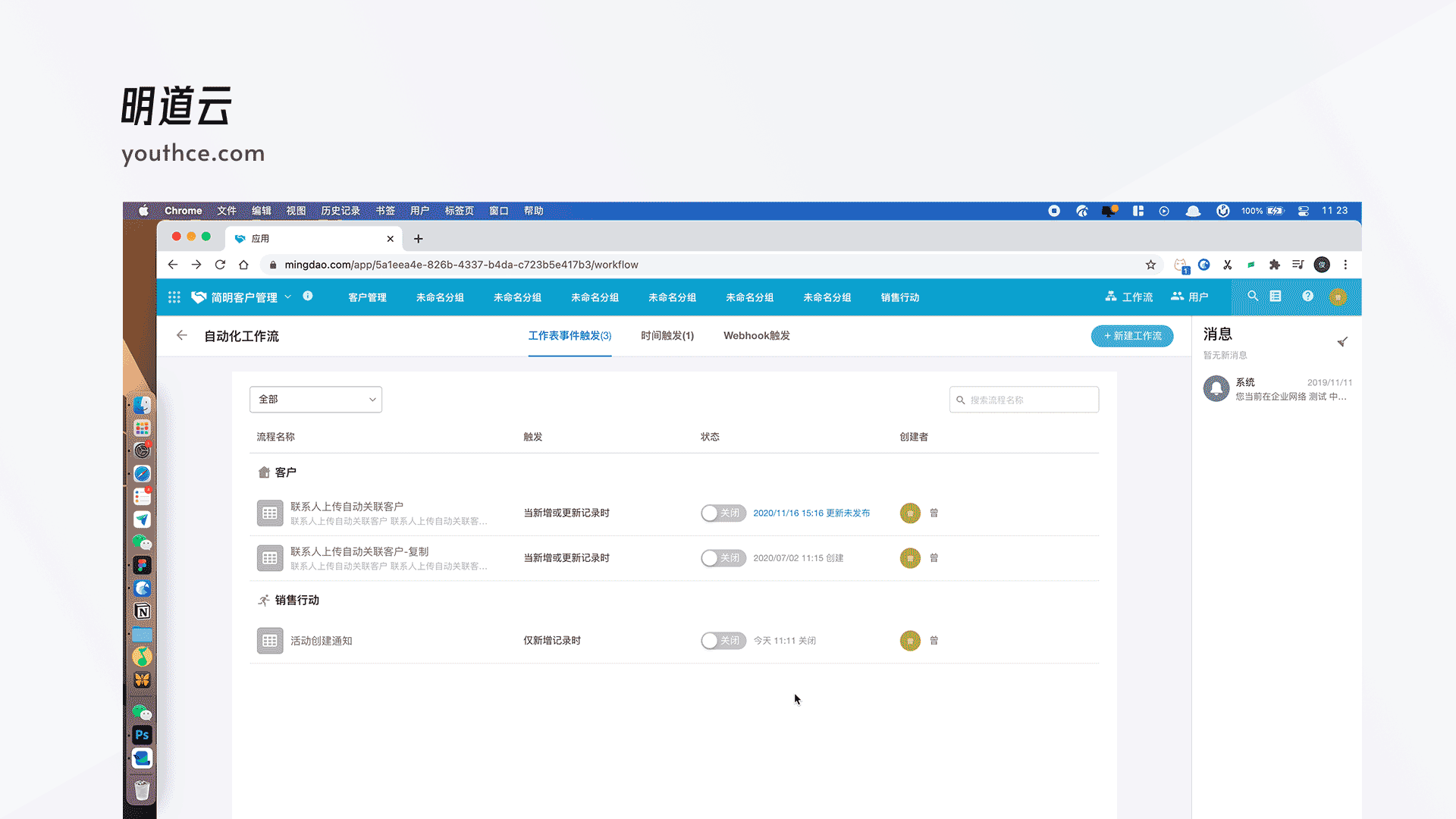Turn on 活动创建通知 workflow switch
The height and width of the screenshot is (819, 1456).
[722, 641]
